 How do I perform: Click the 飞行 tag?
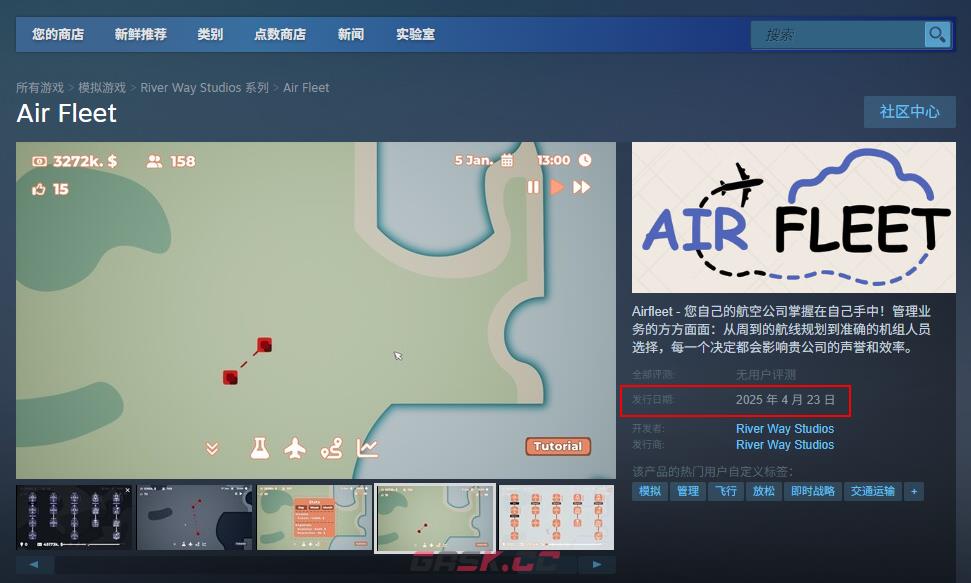point(726,491)
